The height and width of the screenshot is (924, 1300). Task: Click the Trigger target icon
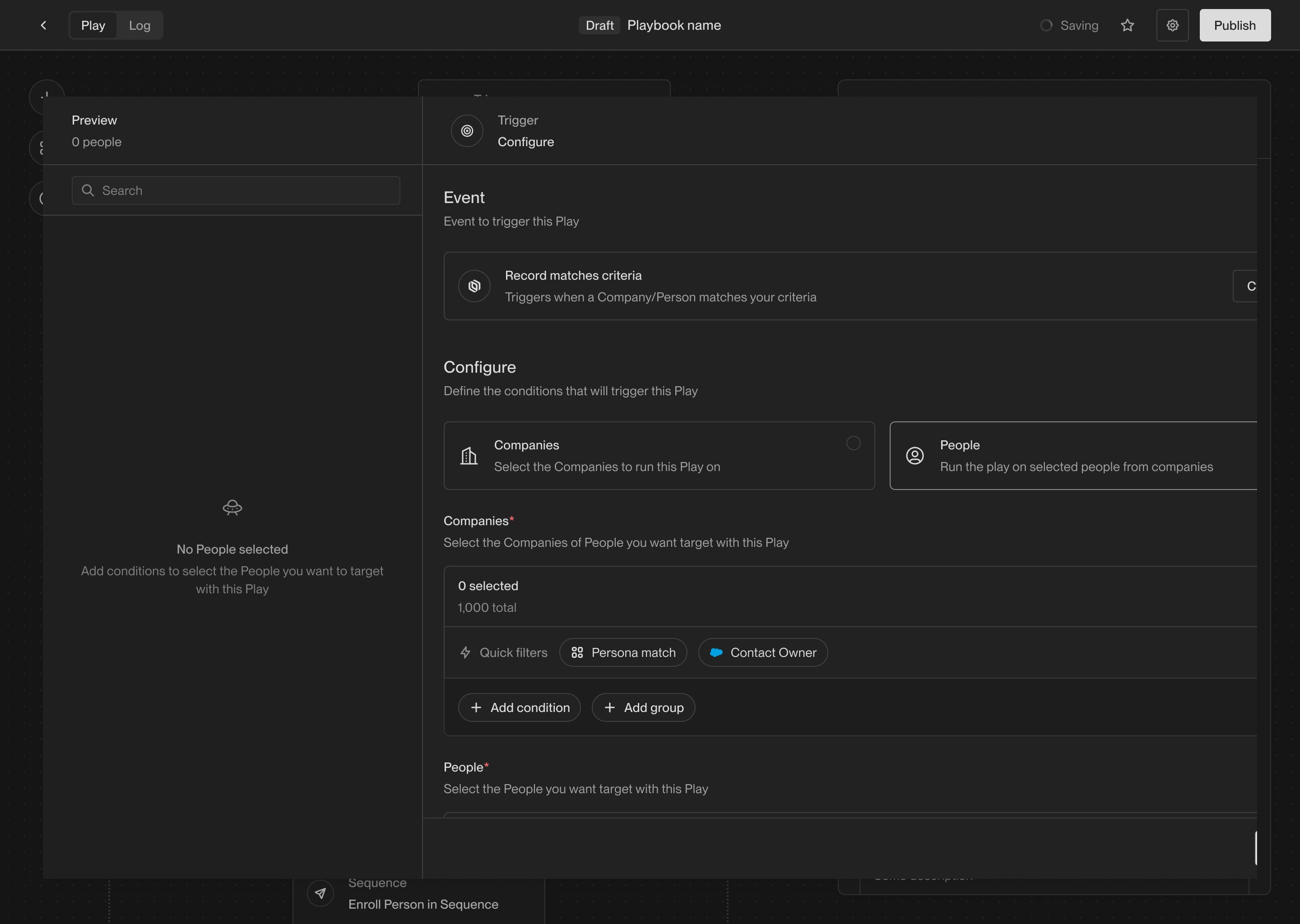point(467,131)
